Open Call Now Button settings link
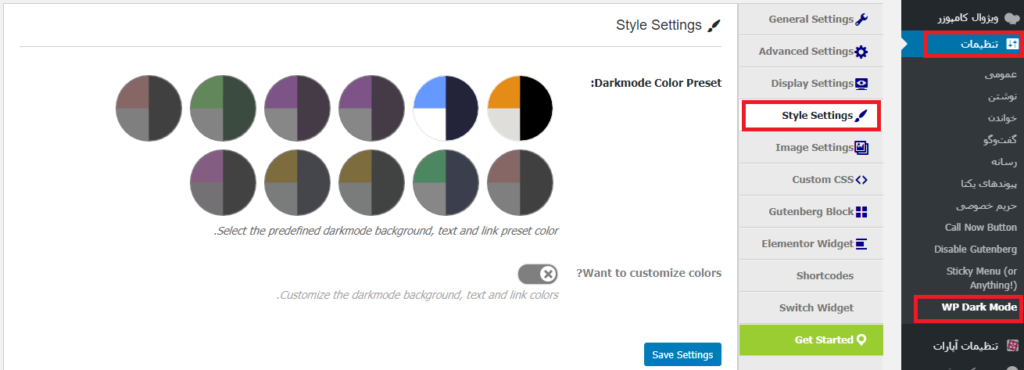Image resolution: width=1024 pixels, height=370 pixels. (x=980, y=227)
